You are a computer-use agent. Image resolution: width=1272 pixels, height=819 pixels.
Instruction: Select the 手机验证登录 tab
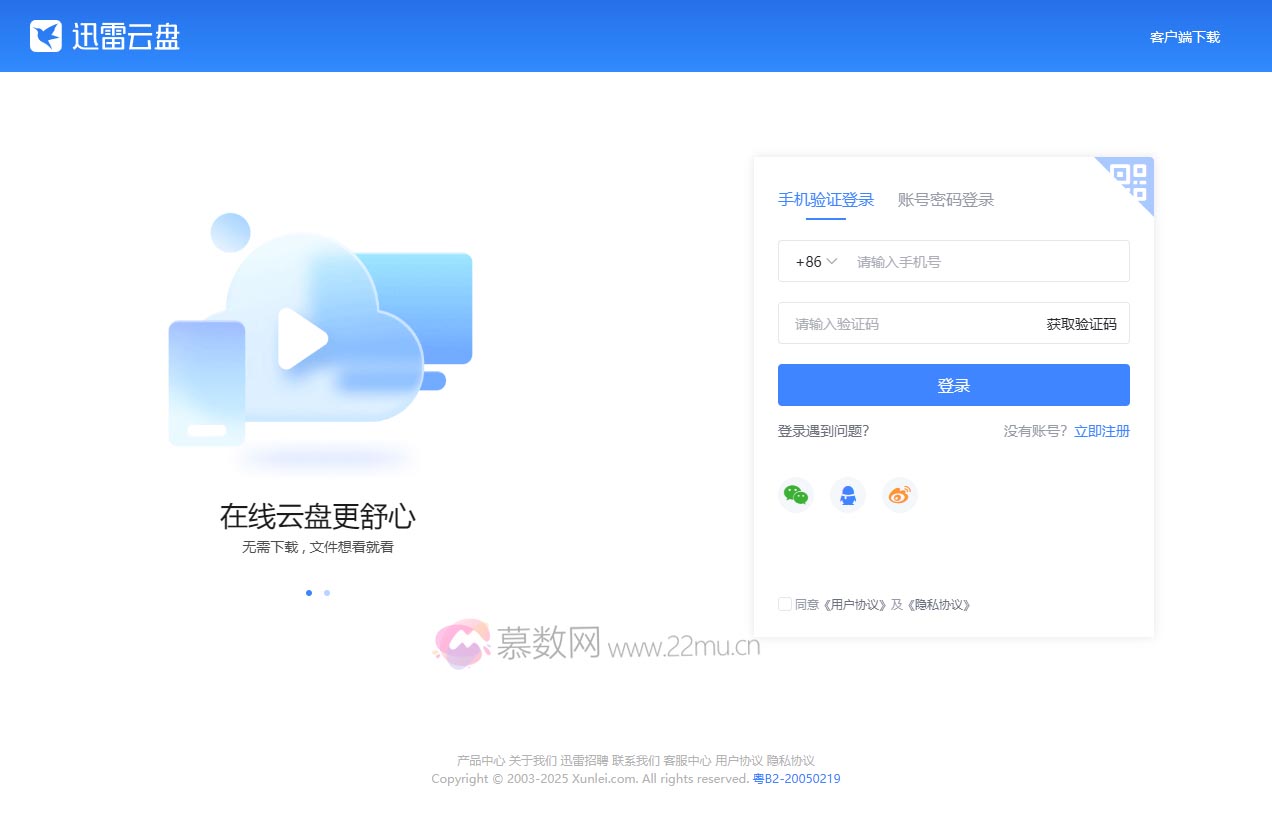pyautogui.click(x=826, y=199)
